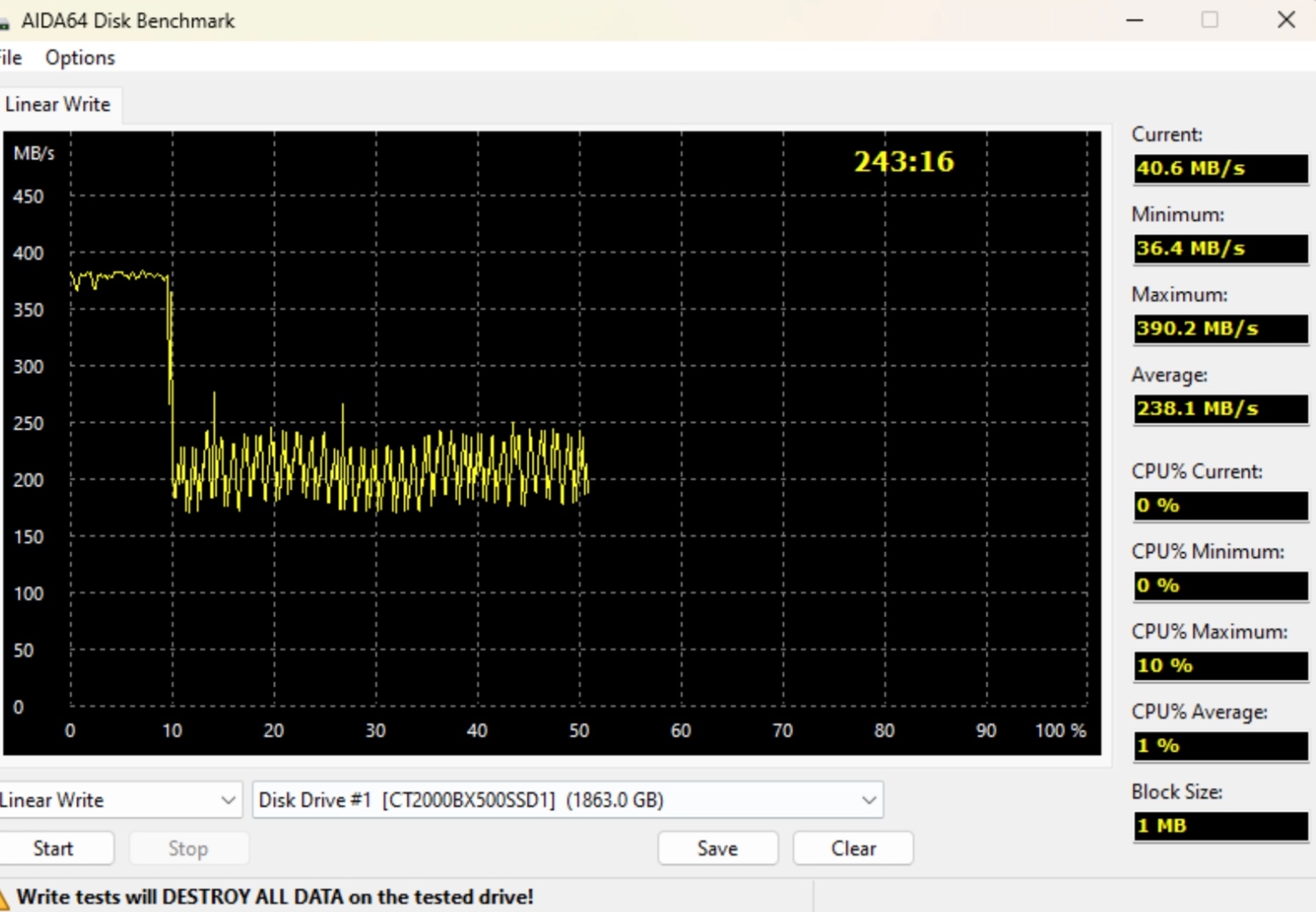Viewport: 1316px width, 912px height.
Task: Open the Disk Drive #1 selection dropdown
Action: [x=568, y=800]
